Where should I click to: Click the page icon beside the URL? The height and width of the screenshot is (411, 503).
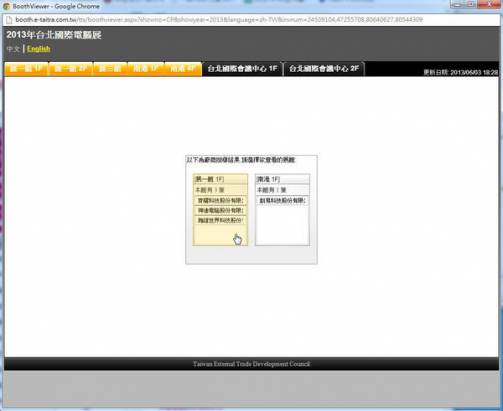[9, 20]
